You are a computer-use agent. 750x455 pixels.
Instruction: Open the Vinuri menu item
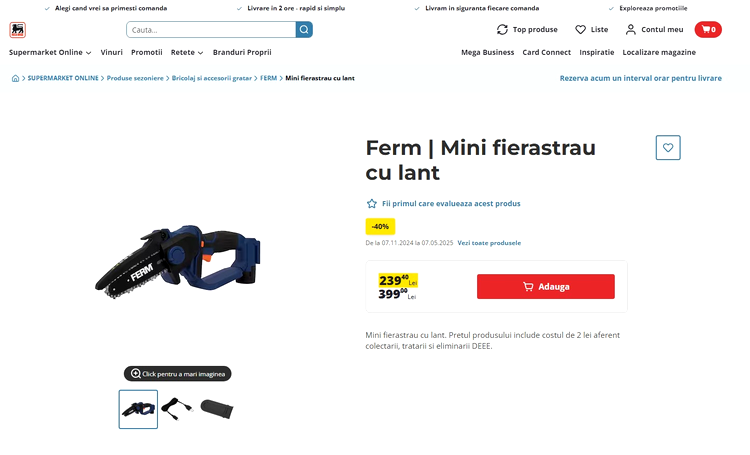click(x=111, y=53)
